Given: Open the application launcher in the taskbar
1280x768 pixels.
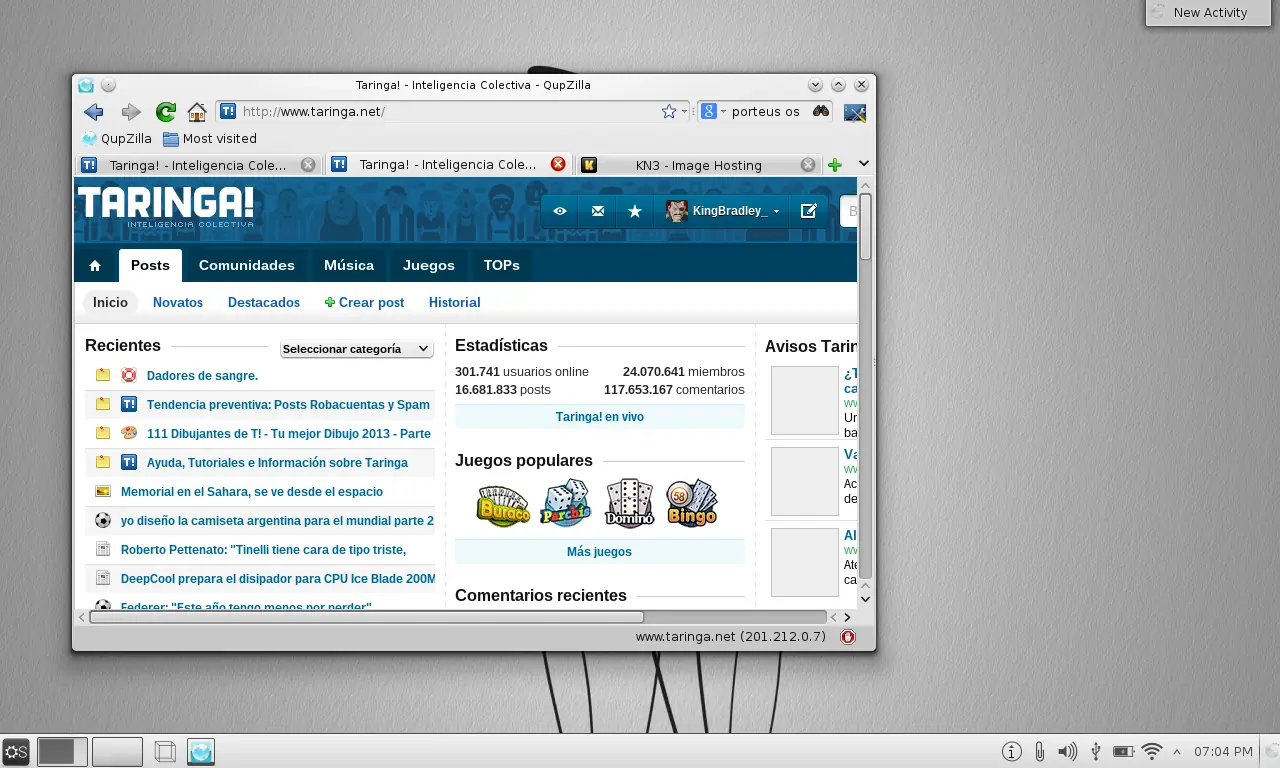Looking at the screenshot, I should 16,752.
